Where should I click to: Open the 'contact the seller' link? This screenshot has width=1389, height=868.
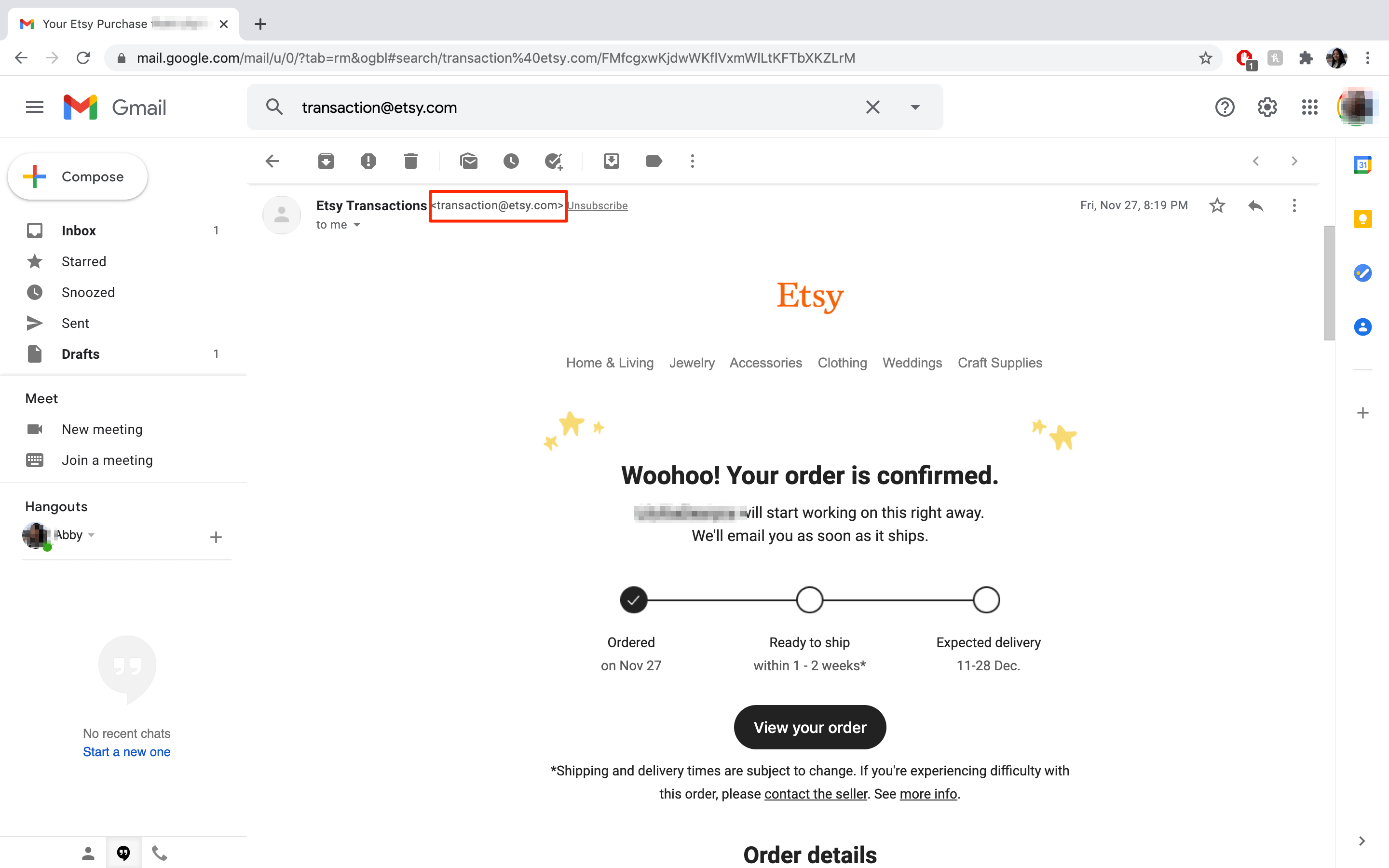[815, 794]
